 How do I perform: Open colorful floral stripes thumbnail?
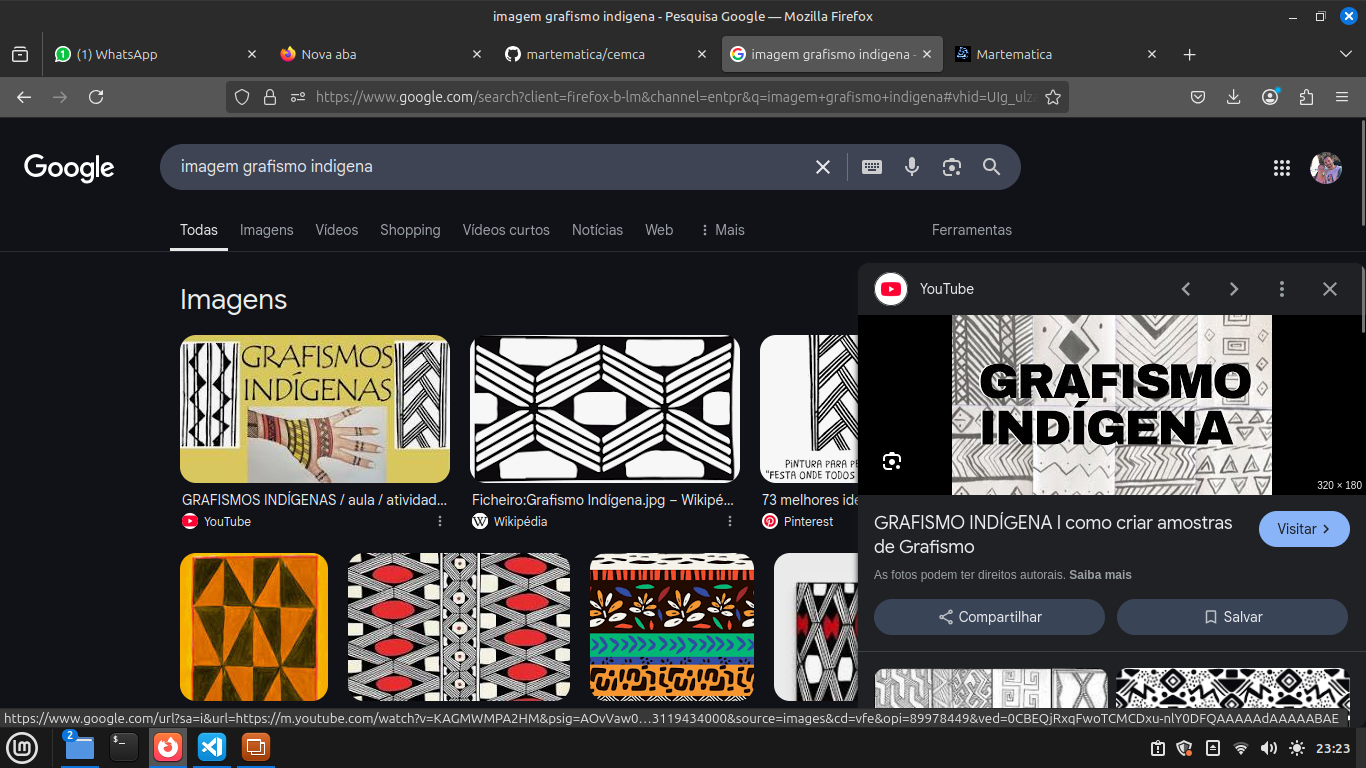[x=672, y=627]
